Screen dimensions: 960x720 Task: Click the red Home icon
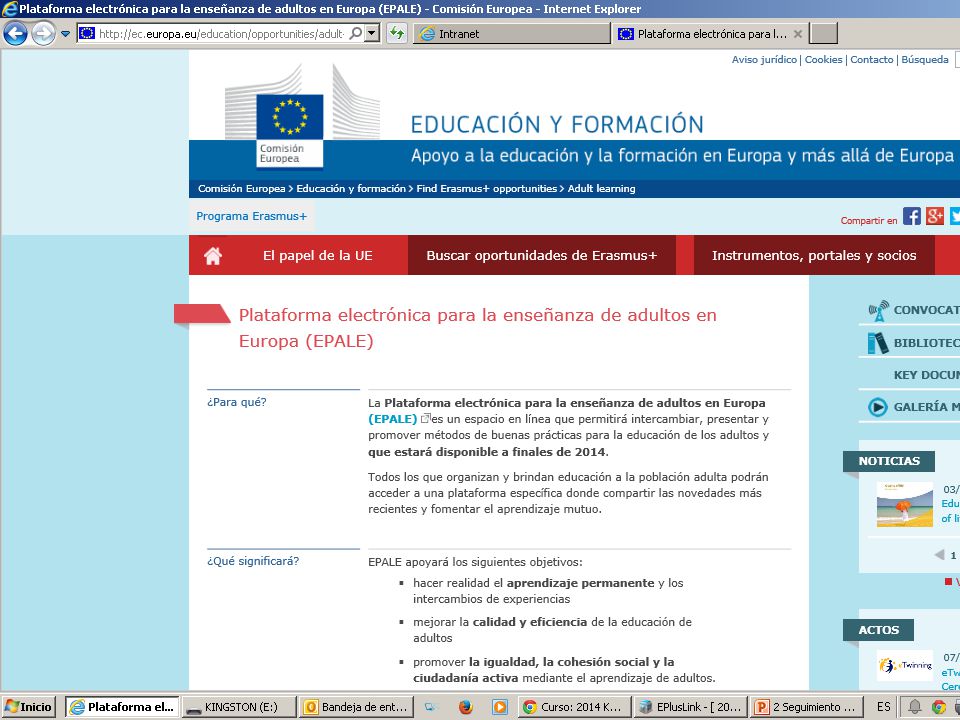pyautogui.click(x=212, y=255)
